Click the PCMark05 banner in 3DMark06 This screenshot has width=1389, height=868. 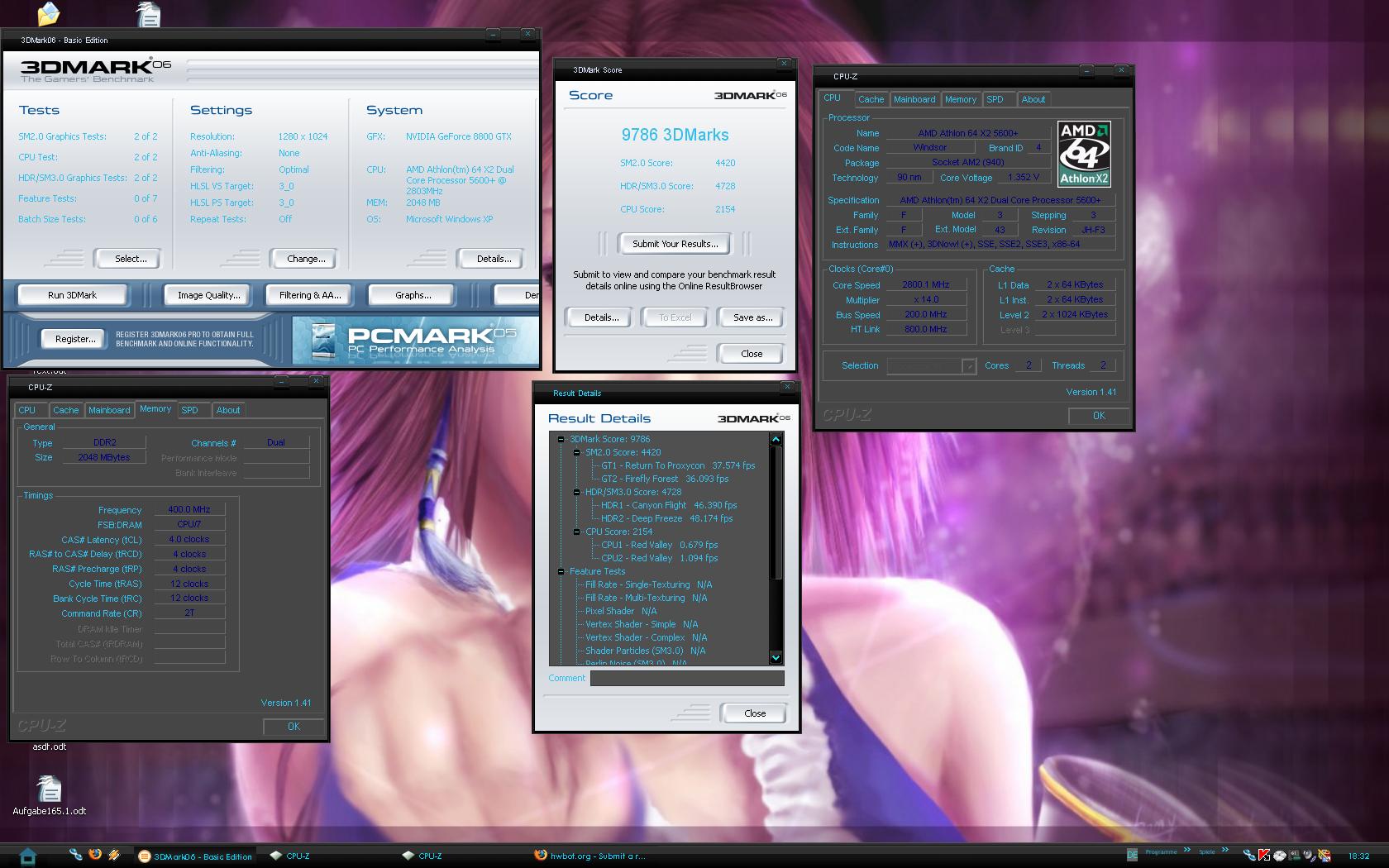(416, 341)
